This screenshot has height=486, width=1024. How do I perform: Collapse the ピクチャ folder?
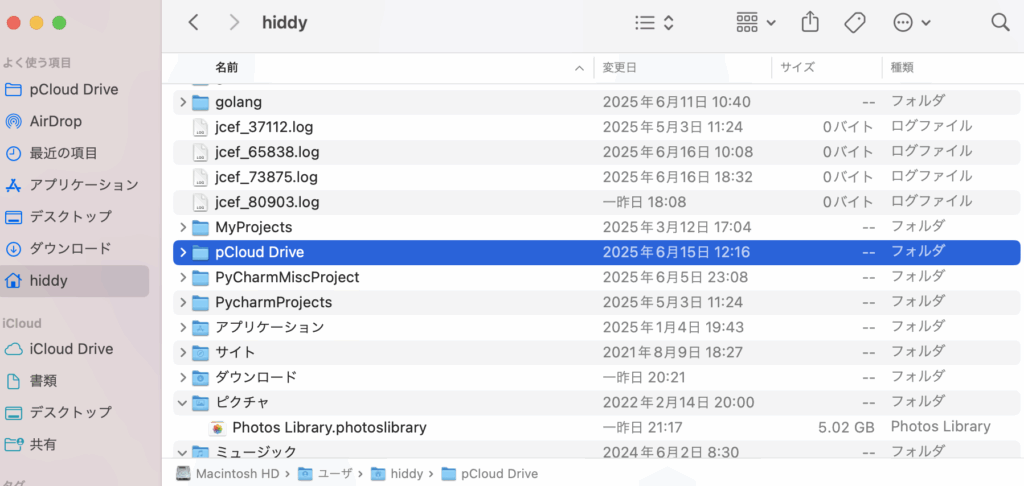183,403
